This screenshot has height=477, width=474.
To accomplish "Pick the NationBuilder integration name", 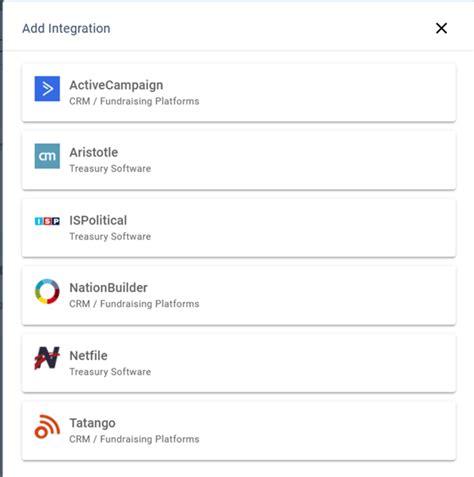I will click(x=108, y=288).
